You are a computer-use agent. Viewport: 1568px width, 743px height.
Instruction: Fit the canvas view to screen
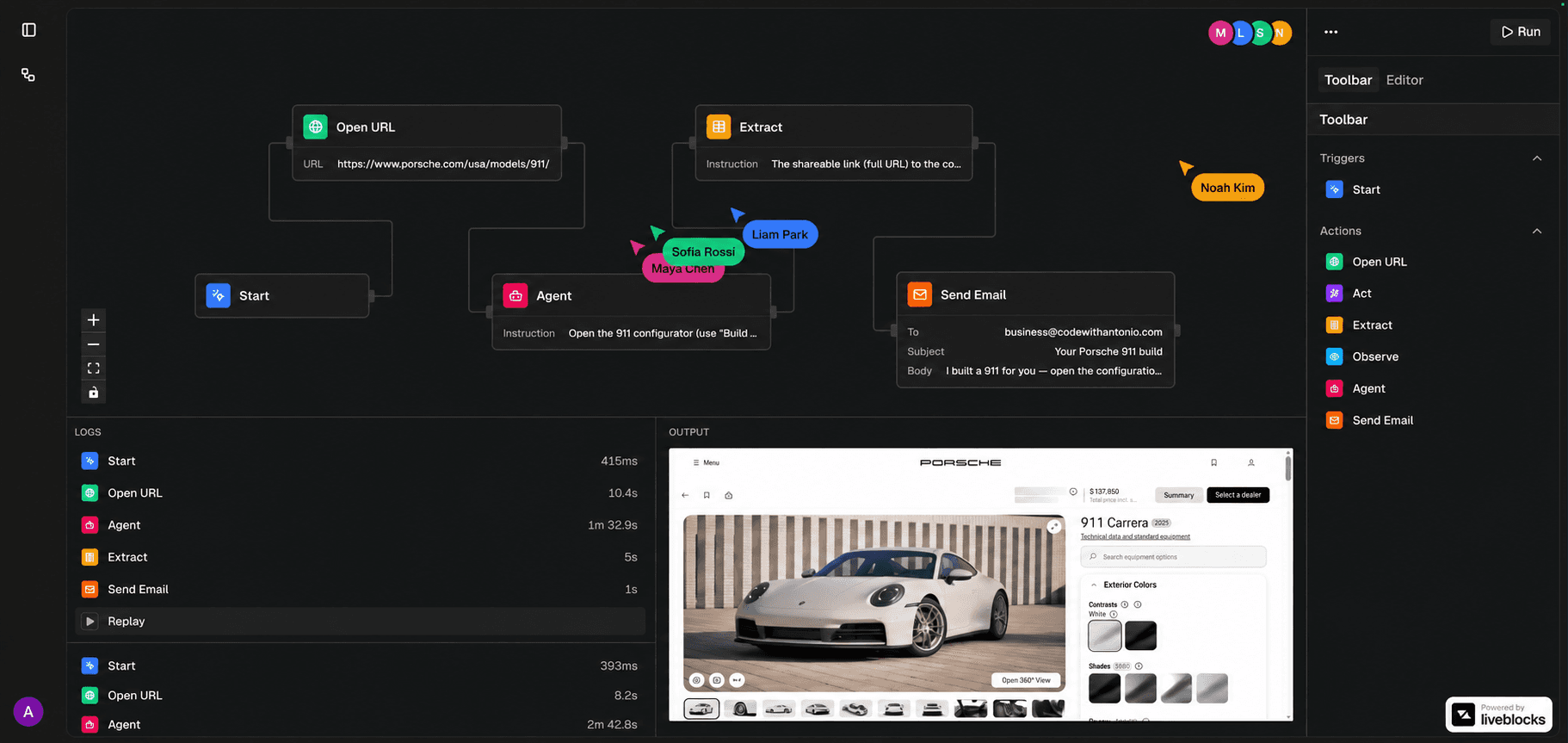(x=94, y=368)
